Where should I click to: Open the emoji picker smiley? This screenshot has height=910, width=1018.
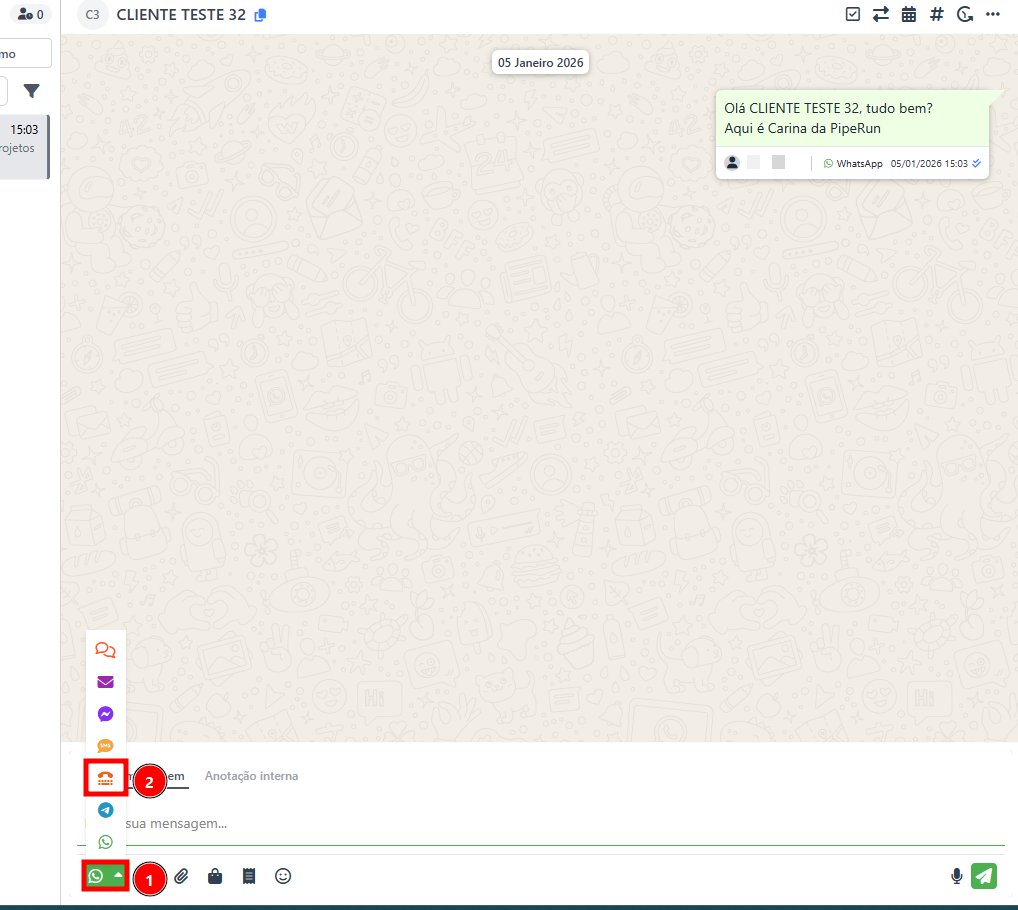click(x=283, y=877)
